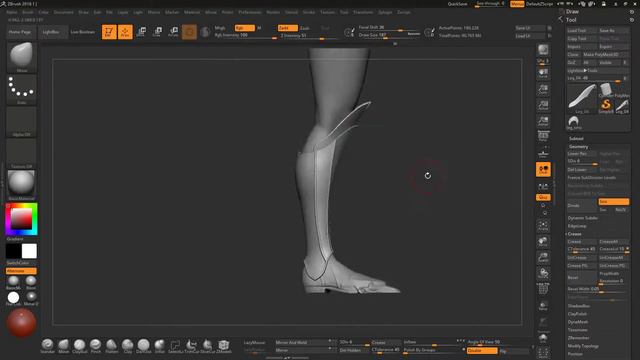640x360 pixels.
Task: Open the current brush thumbnail
Action: 21,57
